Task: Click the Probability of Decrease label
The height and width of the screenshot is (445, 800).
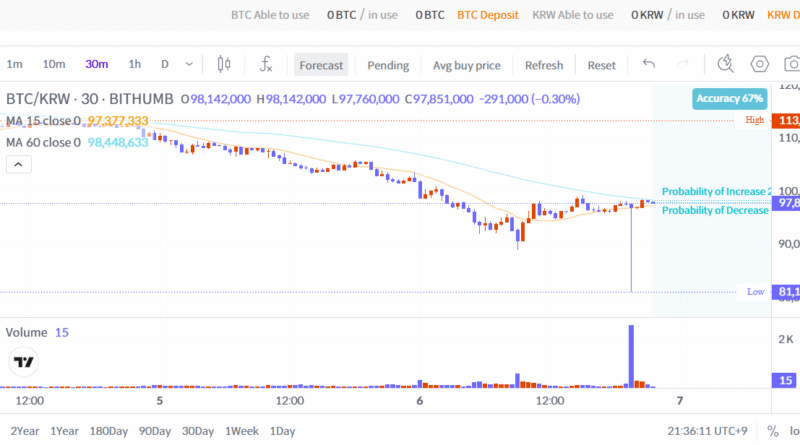Action: [715, 210]
